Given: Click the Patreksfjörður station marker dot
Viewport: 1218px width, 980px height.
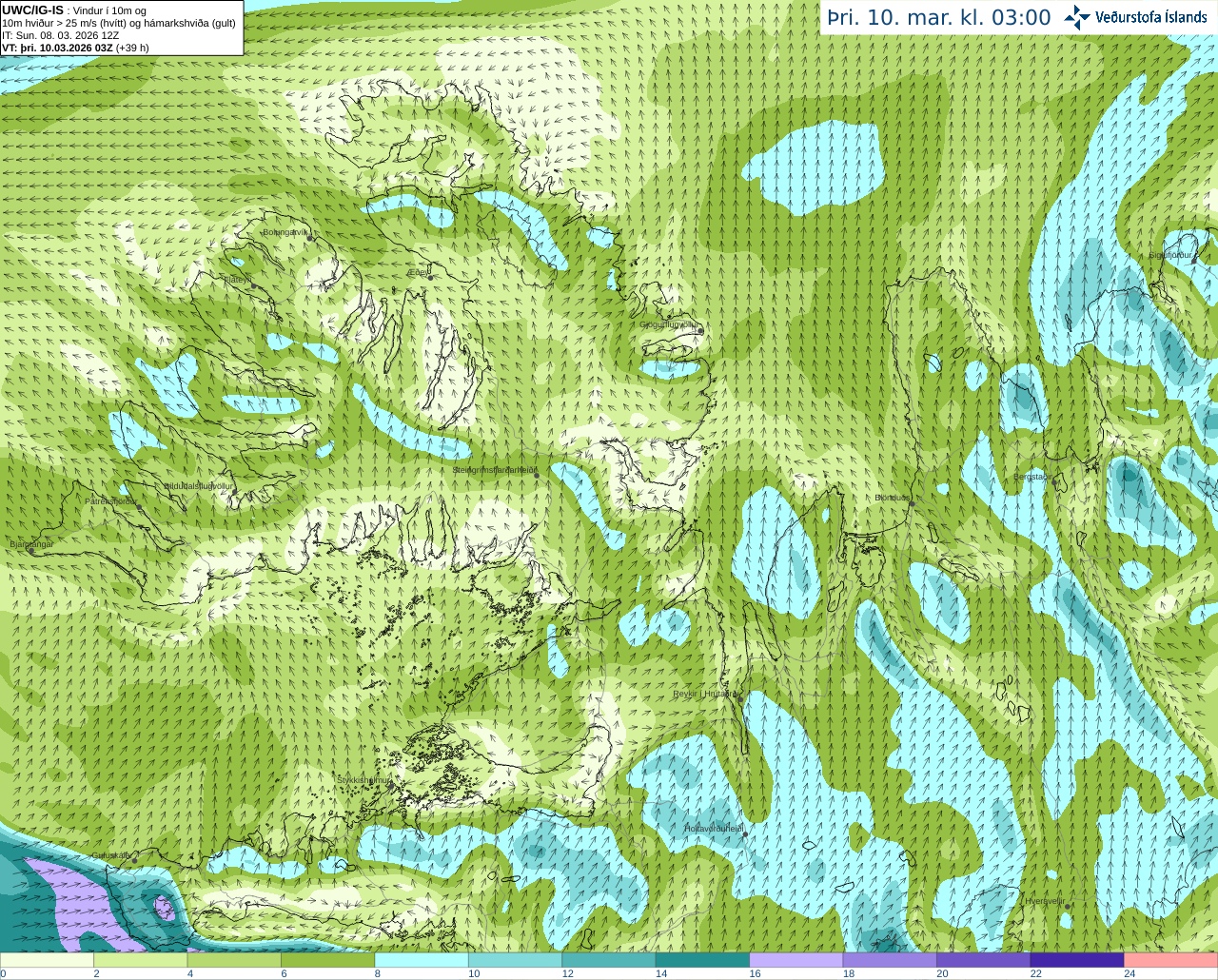Looking at the screenshot, I should pos(139,507).
